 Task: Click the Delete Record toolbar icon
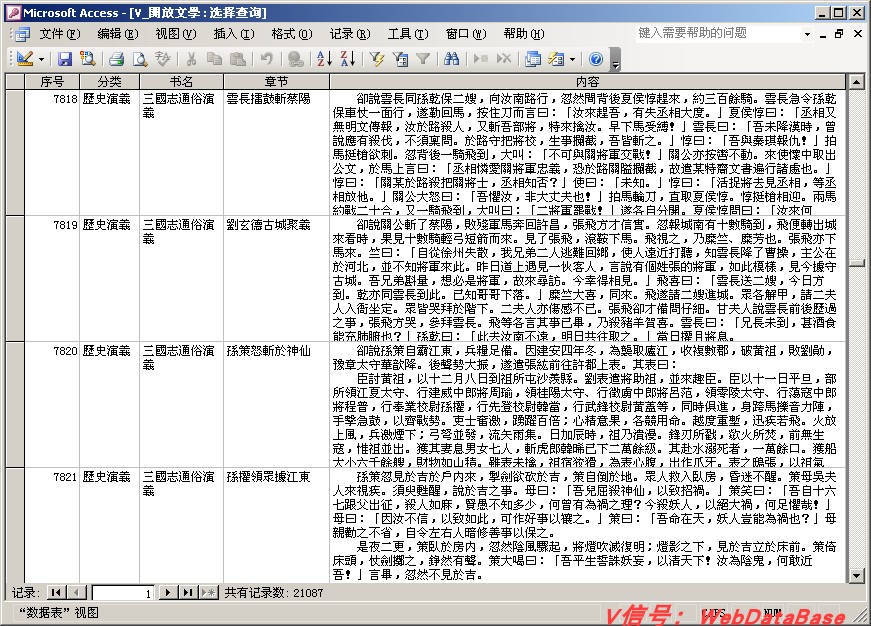[x=503, y=58]
